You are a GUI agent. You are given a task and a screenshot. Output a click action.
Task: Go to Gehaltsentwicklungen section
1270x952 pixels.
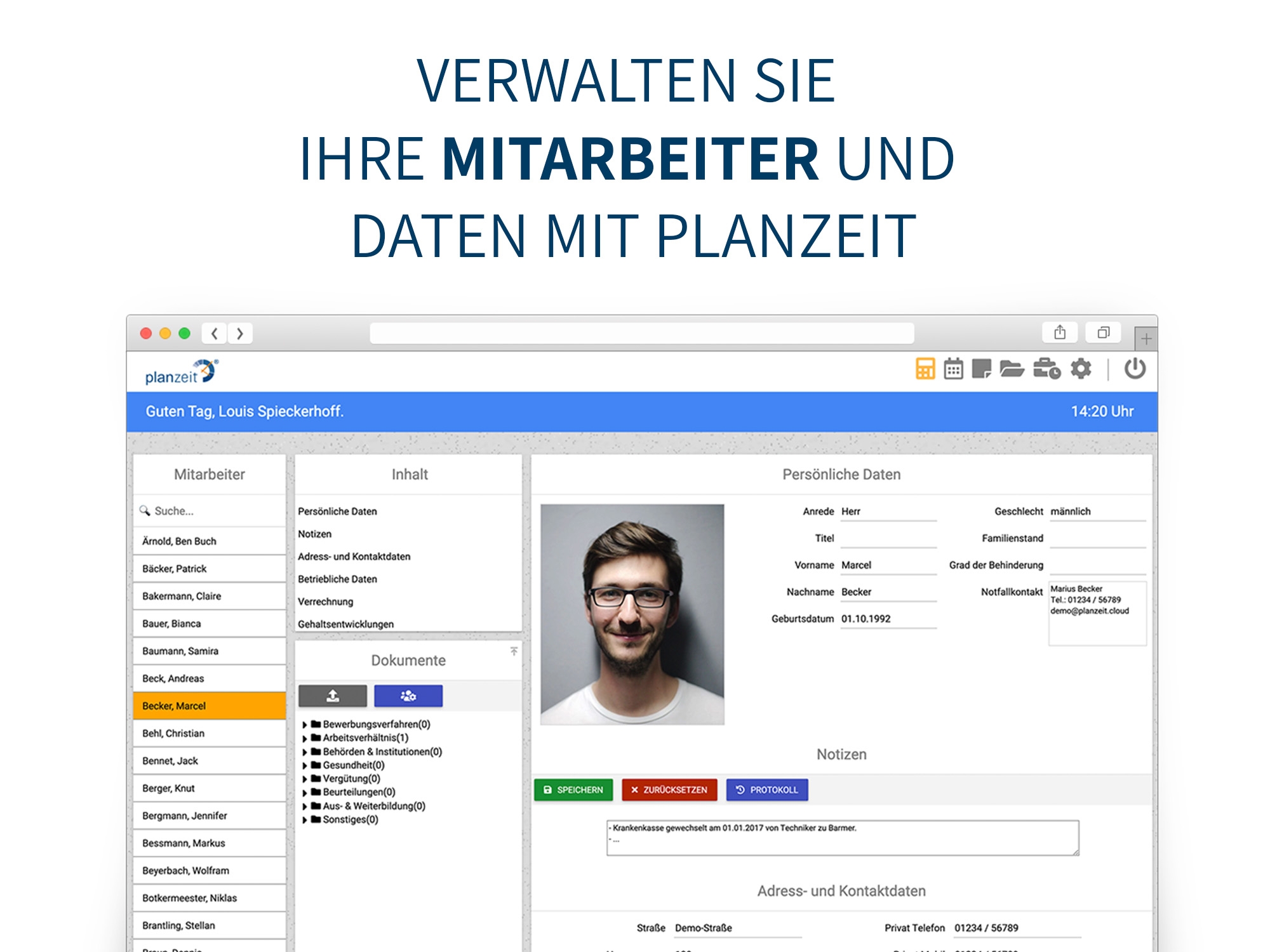pos(345,624)
